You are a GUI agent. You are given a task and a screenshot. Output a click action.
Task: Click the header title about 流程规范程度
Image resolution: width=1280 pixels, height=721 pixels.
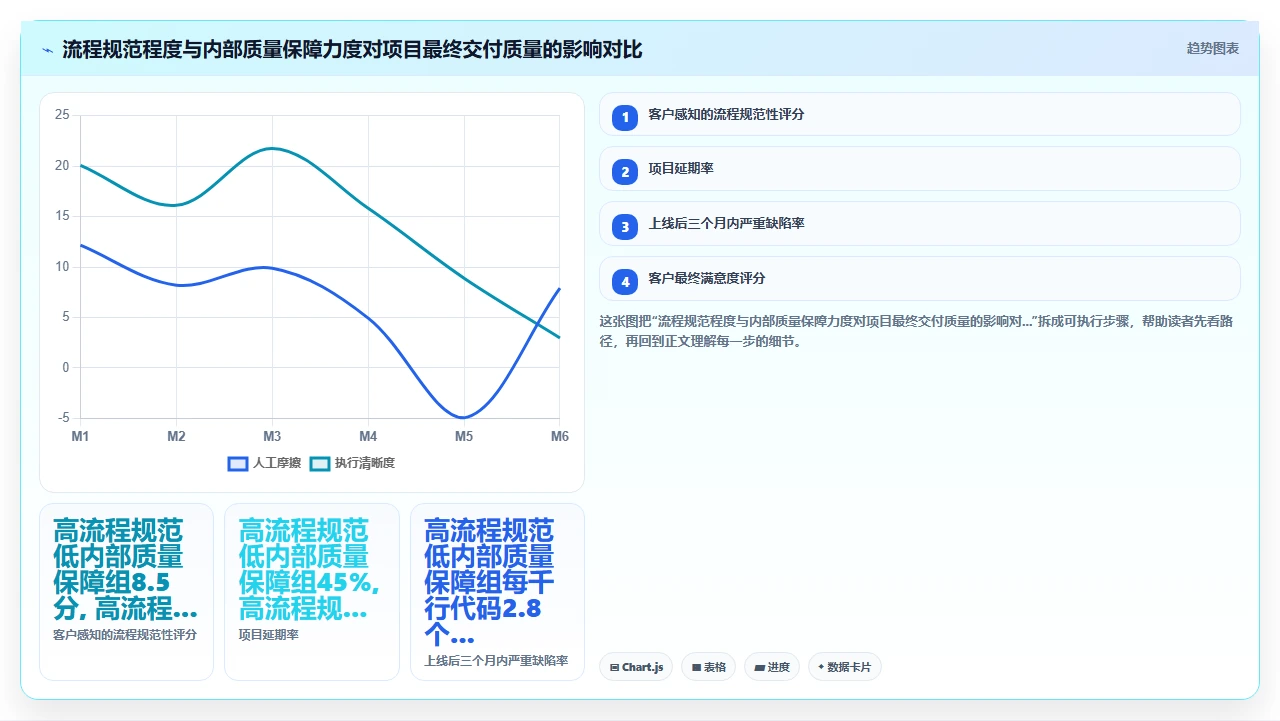click(352, 49)
